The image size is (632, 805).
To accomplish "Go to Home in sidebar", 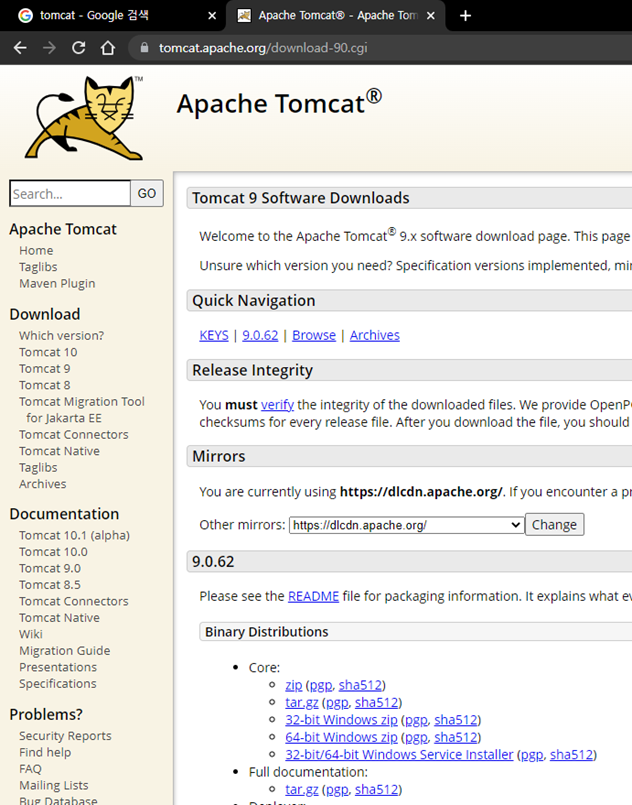I will pyautogui.click(x=36, y=251).
